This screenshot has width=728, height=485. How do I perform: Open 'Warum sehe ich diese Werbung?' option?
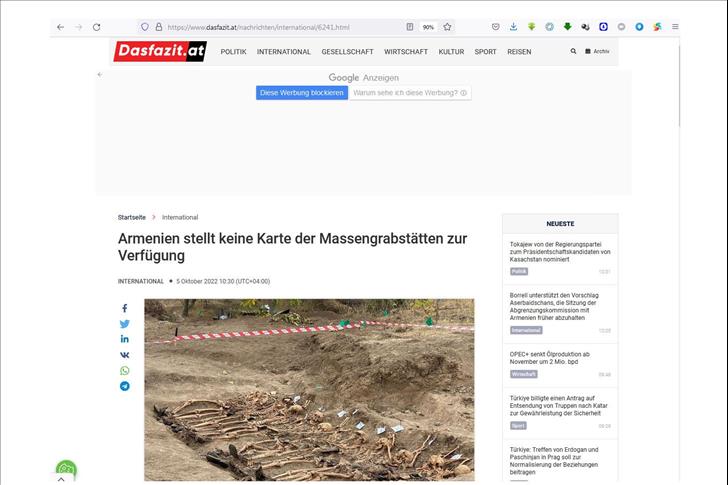coord(409,93)
